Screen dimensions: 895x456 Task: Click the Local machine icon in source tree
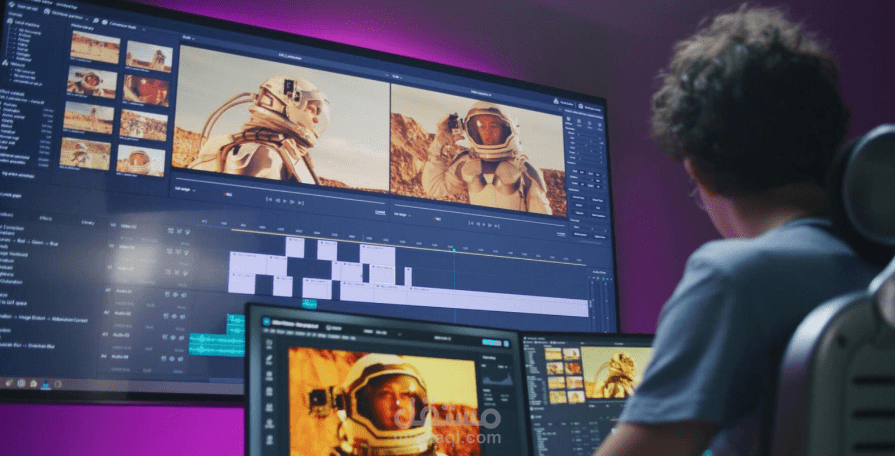[x=10, y=21]
